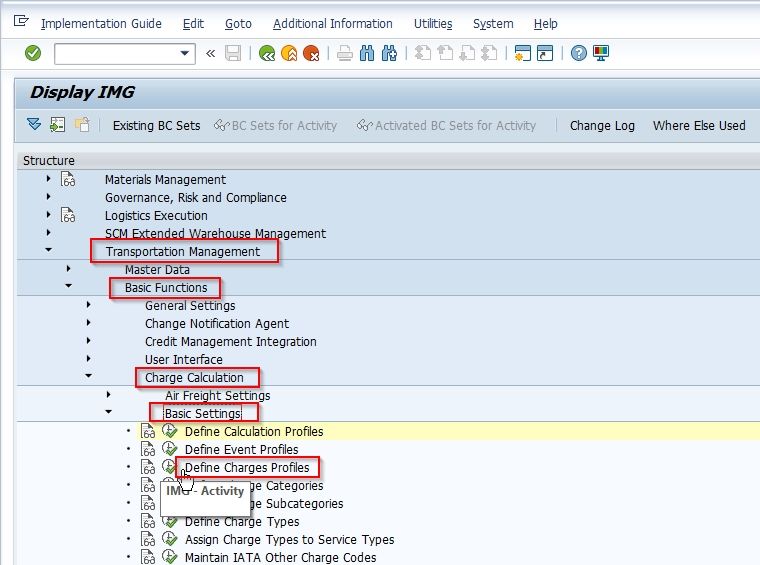Click the yellow Exit icon
The image size is (760, 565).
pyautogui.click(x=289, y=53)
